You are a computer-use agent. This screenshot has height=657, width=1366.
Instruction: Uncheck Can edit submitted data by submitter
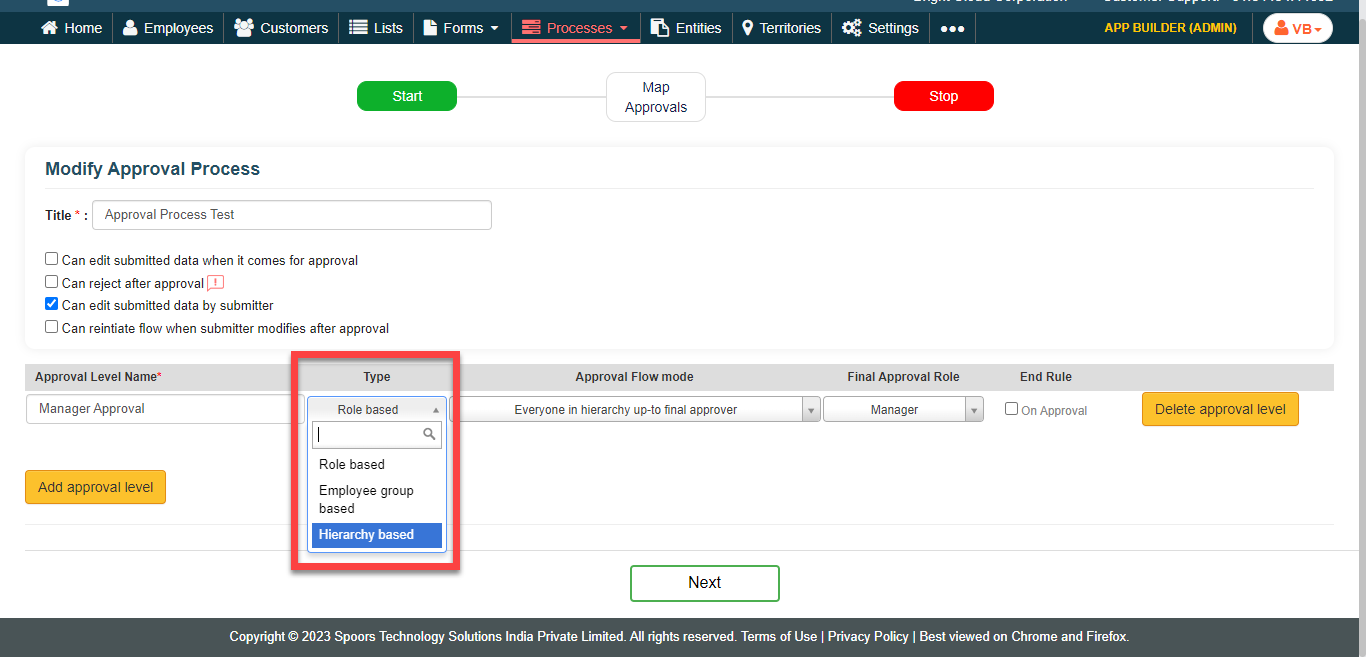point(52,304)
